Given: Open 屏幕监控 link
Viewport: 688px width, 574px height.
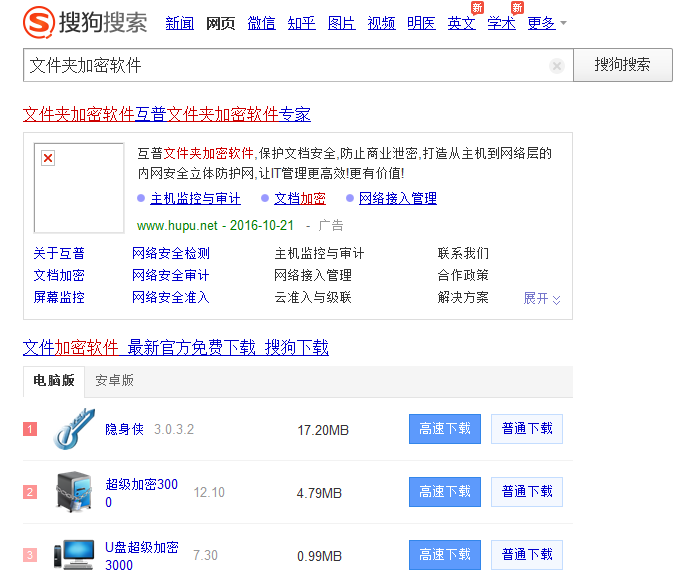Looking at the screenshot, I should coord(59,297).
